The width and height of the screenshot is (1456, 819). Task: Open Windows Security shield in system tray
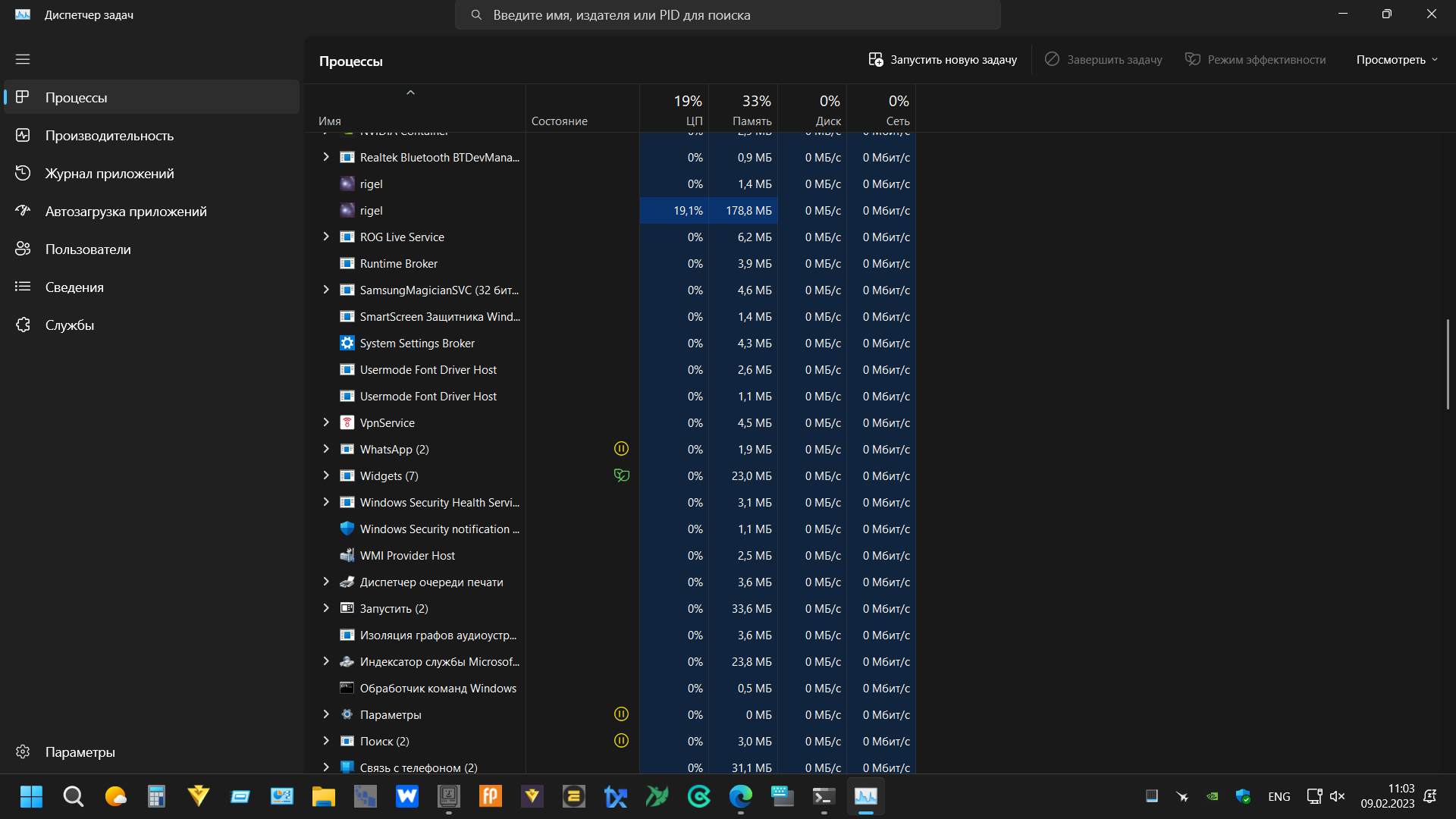tap(1243, 796)
